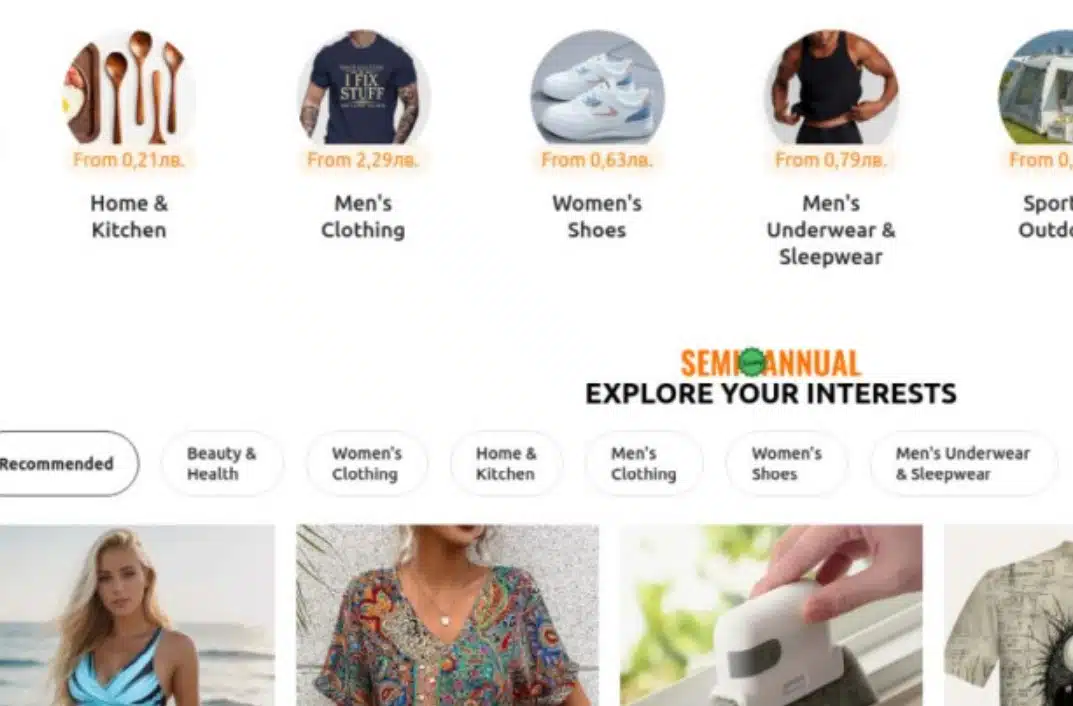Viewport: 1073px width, 706px height.
Task: View the beige printed t-shirt product photo
Action: click(x=1009, y=615)
